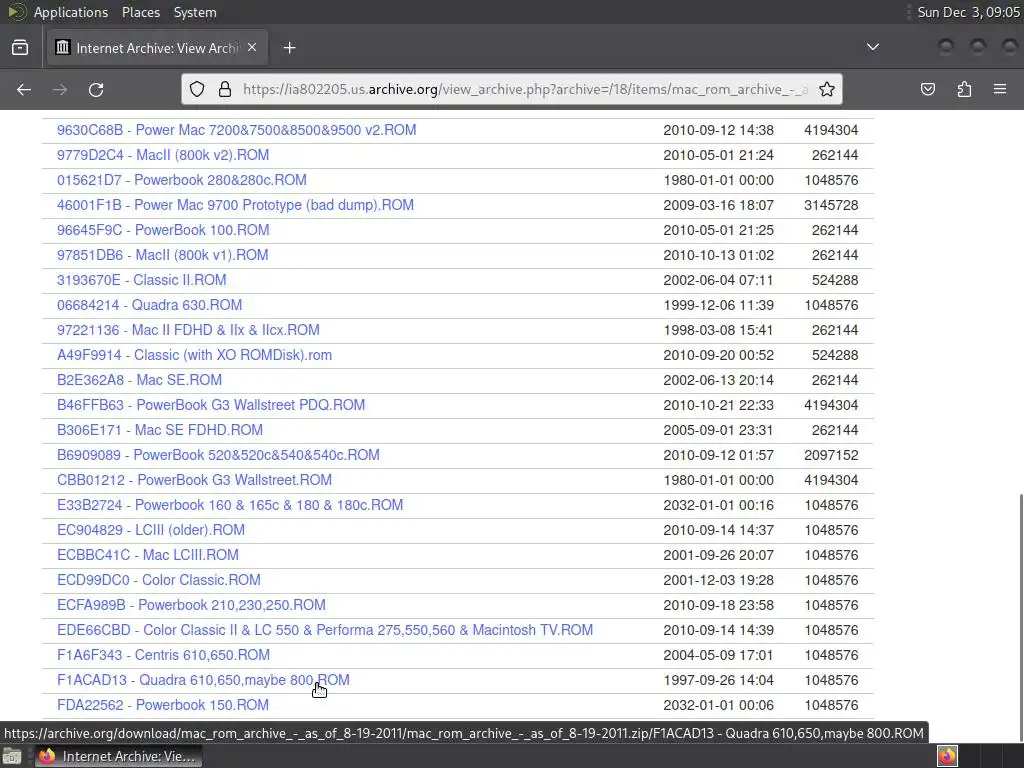This screenshot has width=1024, height=768.
Task: Click the Firefox View icon
Action: 20,48
